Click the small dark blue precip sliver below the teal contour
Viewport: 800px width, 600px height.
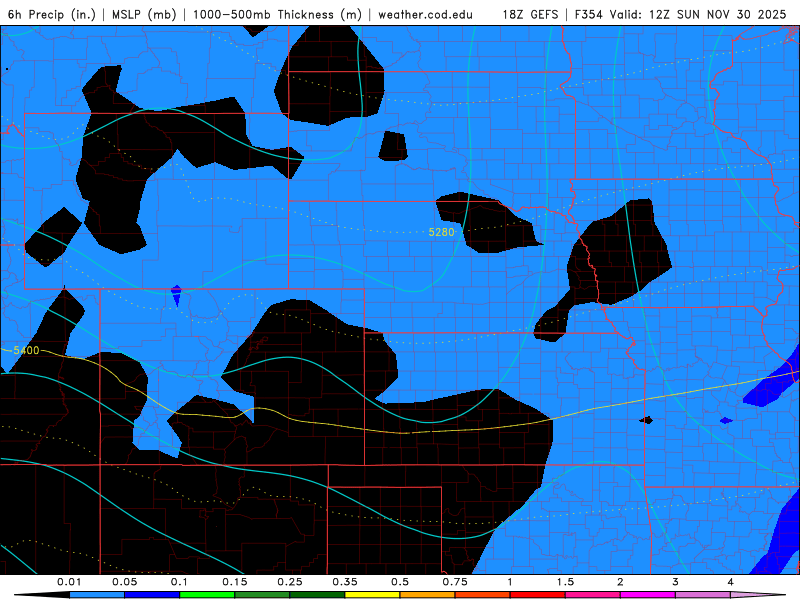[176, 295]
